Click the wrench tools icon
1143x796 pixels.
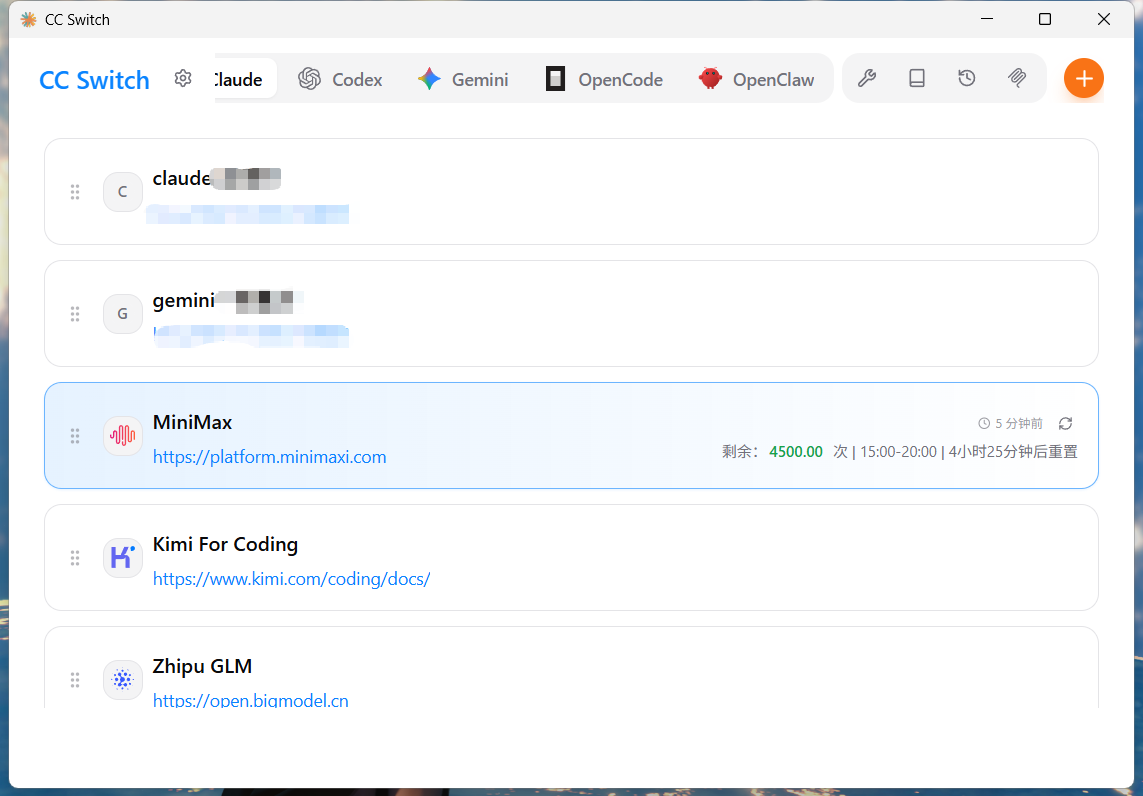click(x=867, y=78)
